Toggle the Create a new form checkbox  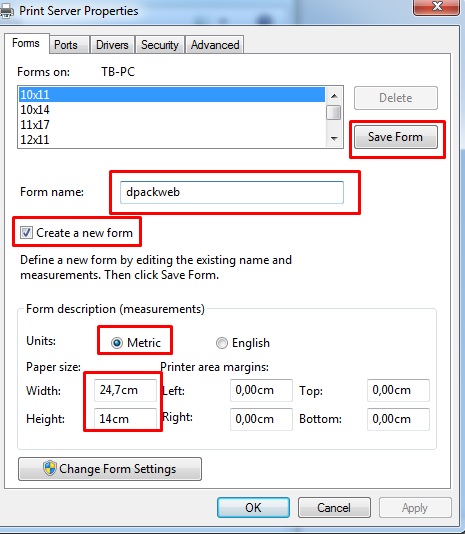pos(26,233)
